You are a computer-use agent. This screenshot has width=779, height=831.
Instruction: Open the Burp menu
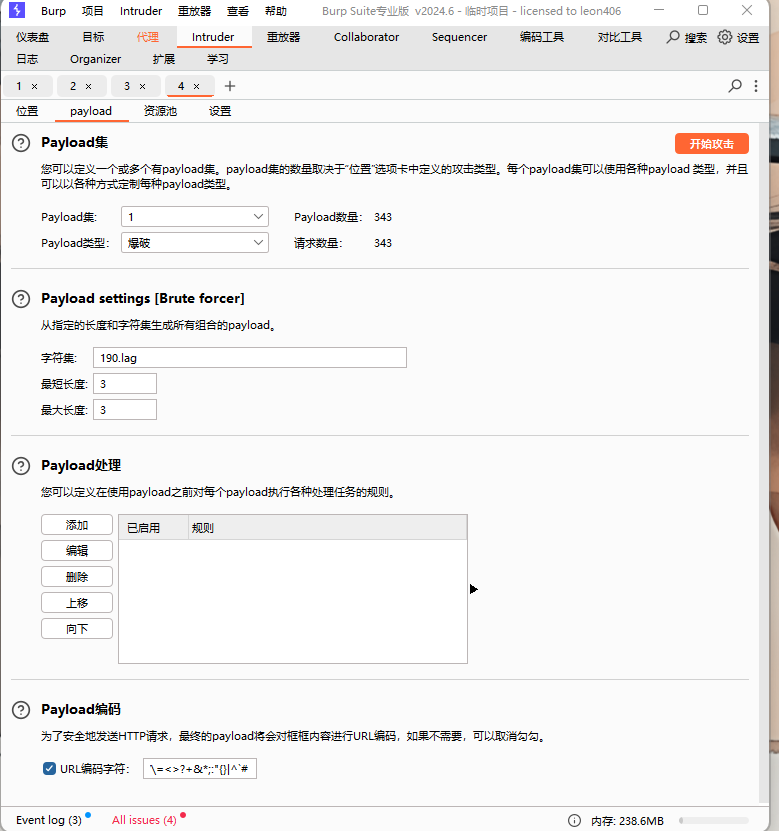coord(54,11)
